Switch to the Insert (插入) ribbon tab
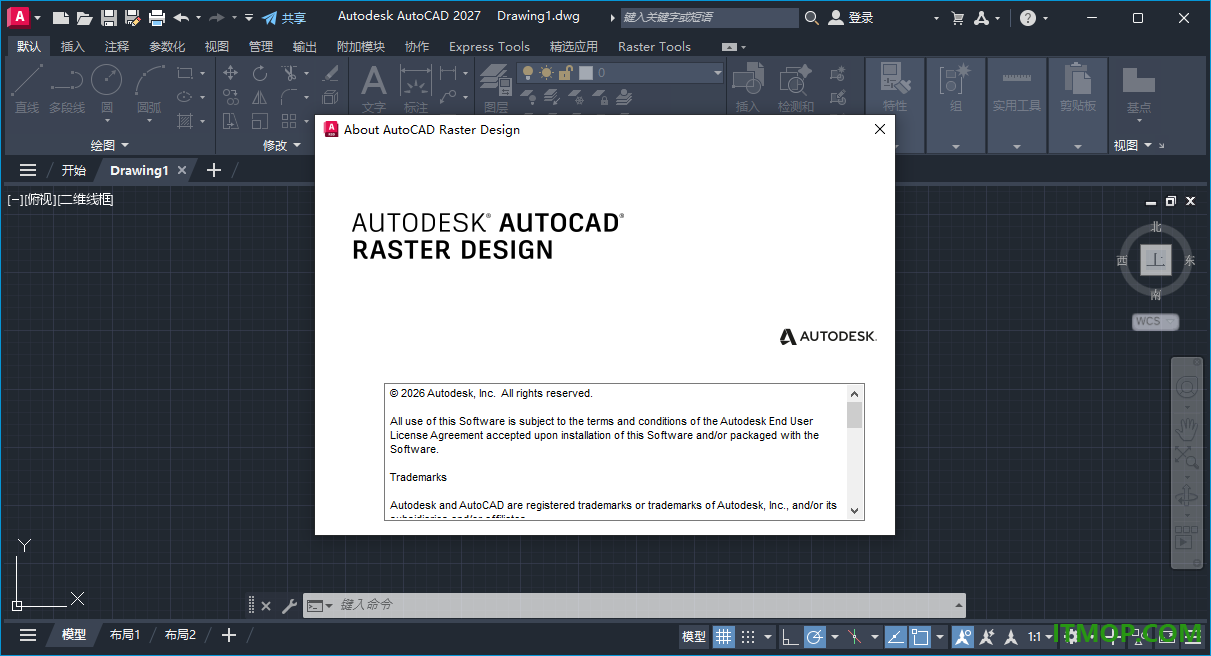The width and height of the screenshot is (1211, 656). pyautogui.click(x=73, y=47)
